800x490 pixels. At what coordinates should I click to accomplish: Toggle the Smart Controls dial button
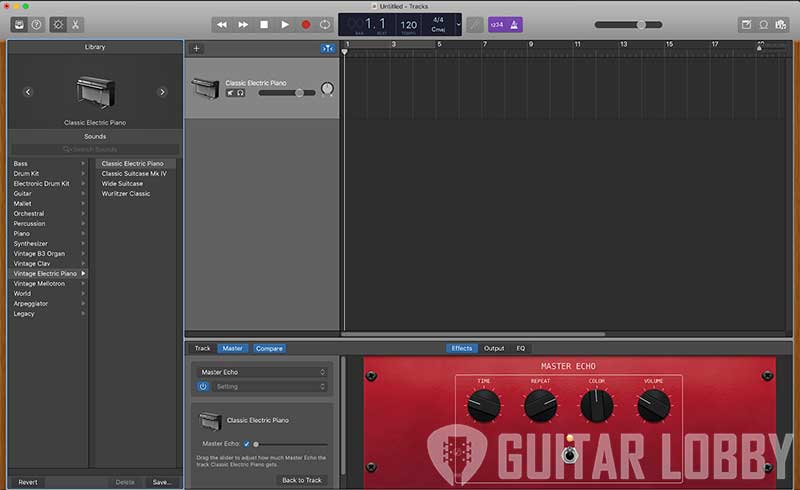pyautogui.click(x=58, y=24)
